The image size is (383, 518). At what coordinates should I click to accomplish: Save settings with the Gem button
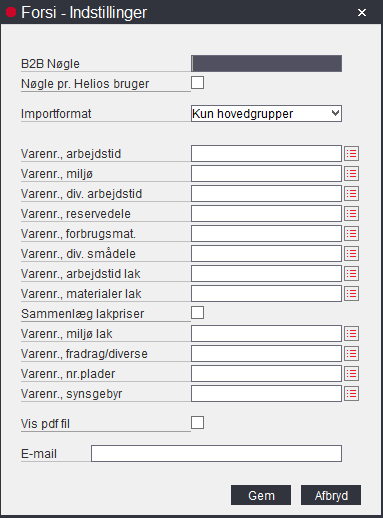point(261,495)
